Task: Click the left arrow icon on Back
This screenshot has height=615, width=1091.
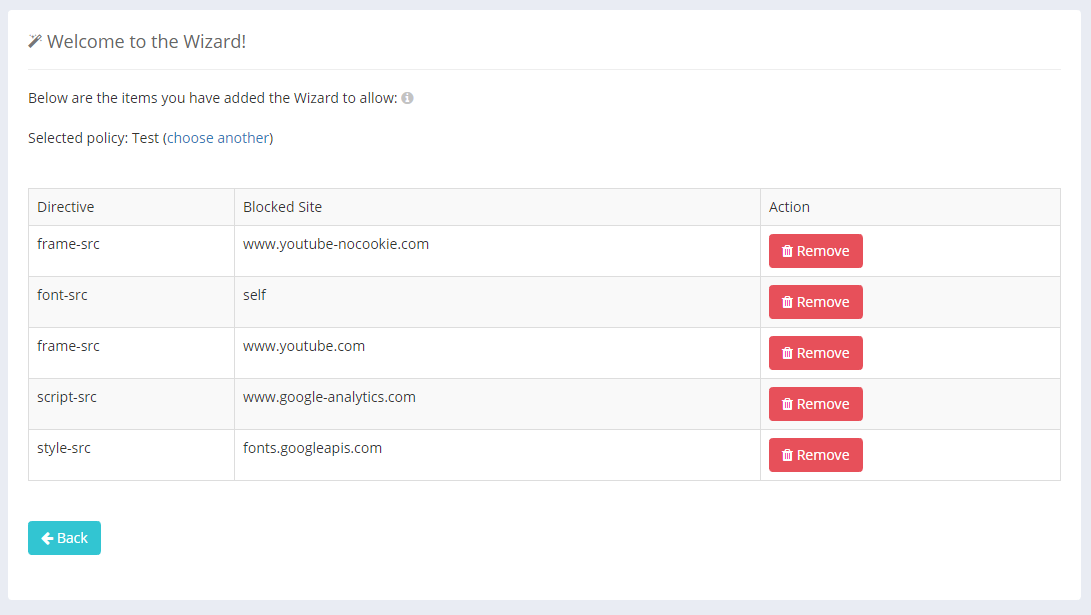Action: pos(47,538)
